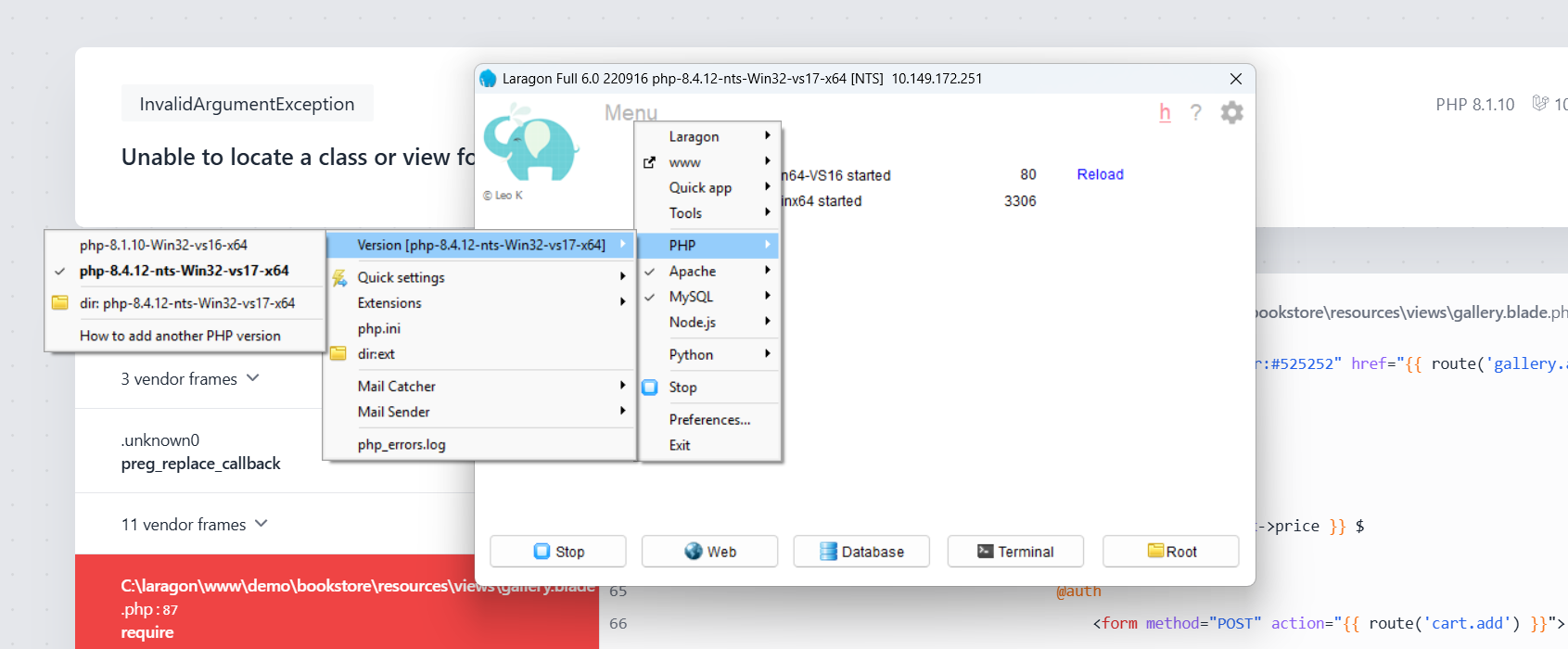
Task: Click the question mark help icon
Action: pos(1196,113)
